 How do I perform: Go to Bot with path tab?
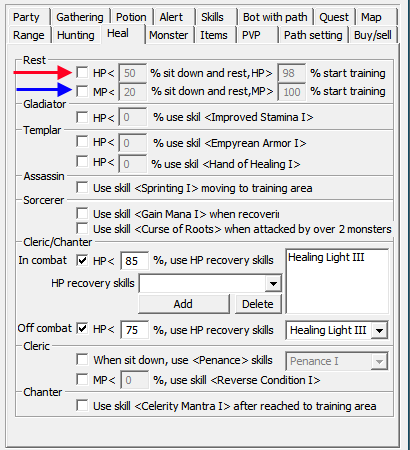pyautogui.click(x=275, y=17)
